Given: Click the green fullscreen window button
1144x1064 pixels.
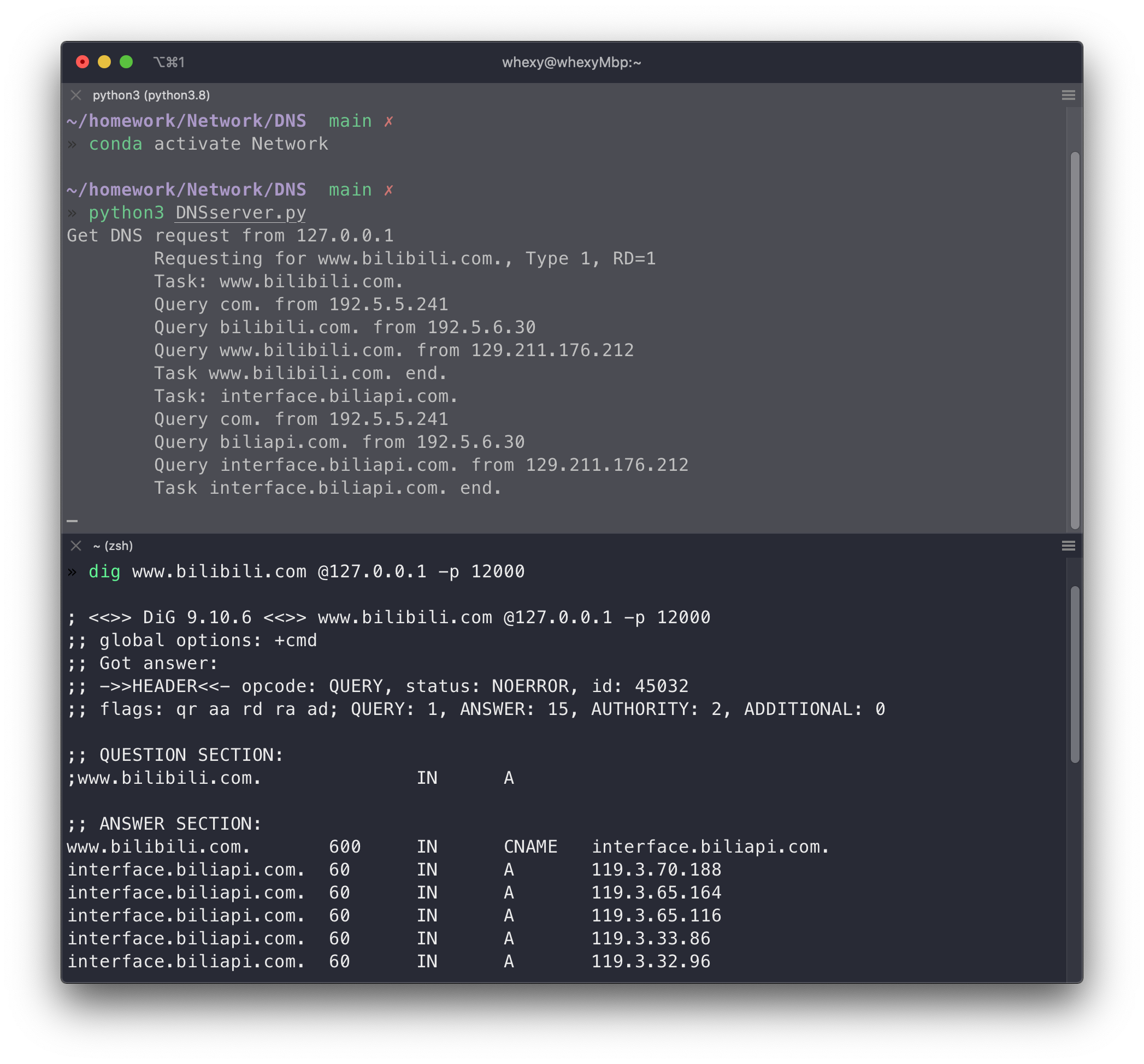Looking at the screenshot, I should tap(126, 62).
